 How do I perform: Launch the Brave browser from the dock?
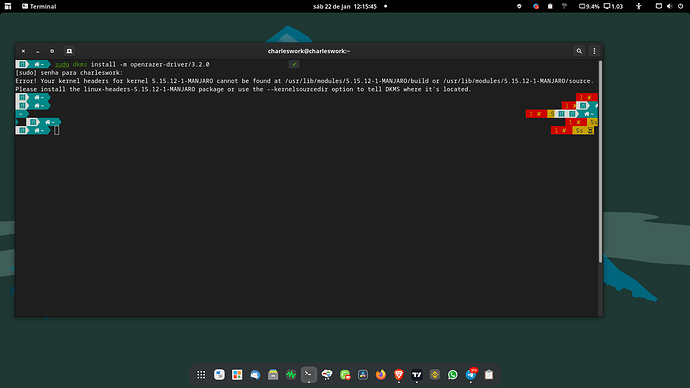(399, 375)
